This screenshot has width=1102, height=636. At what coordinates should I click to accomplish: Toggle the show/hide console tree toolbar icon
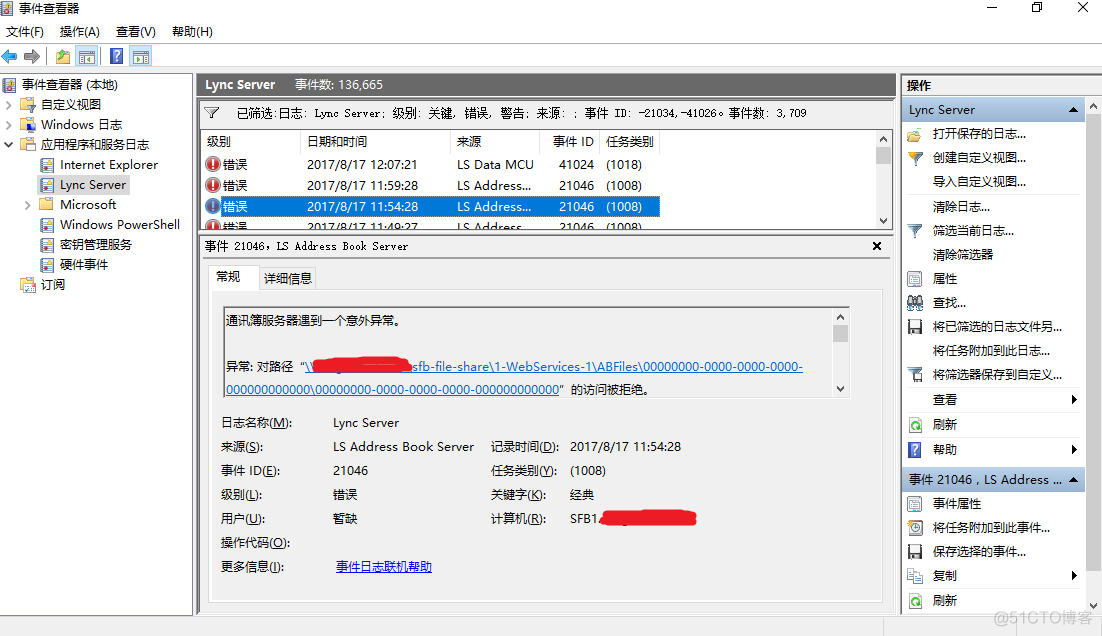(x=87, y=56)
